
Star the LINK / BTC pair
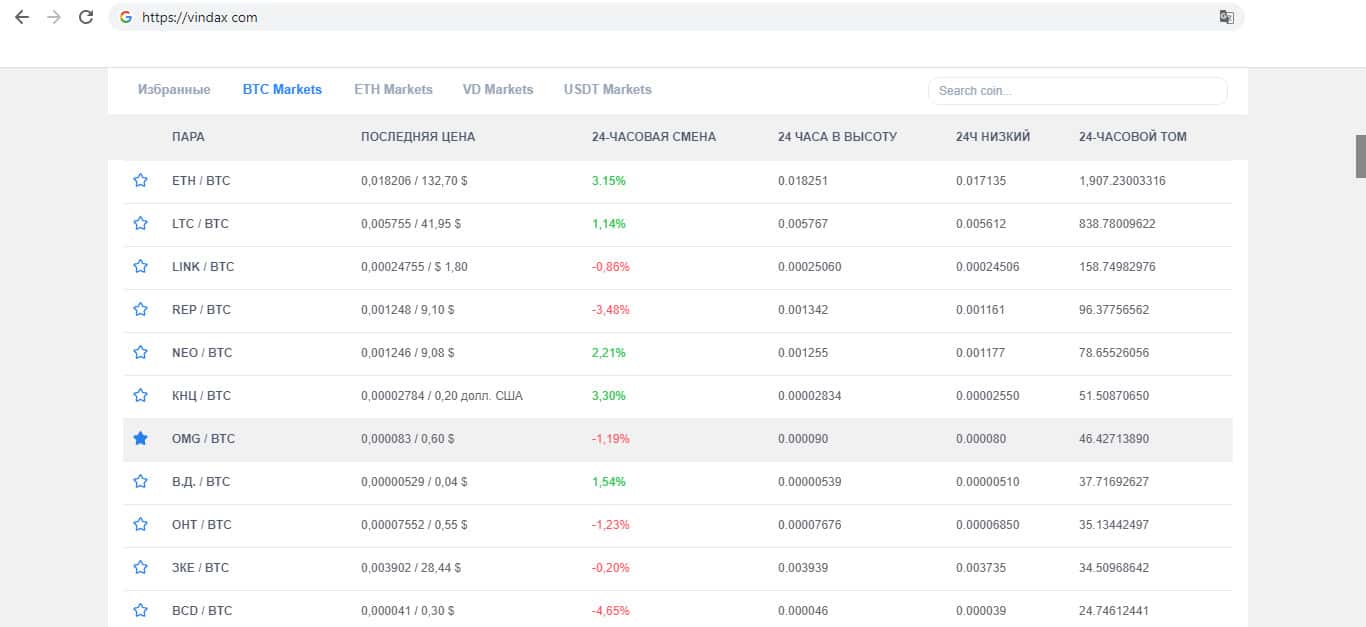pyautogui.click(x=140, y=267)
